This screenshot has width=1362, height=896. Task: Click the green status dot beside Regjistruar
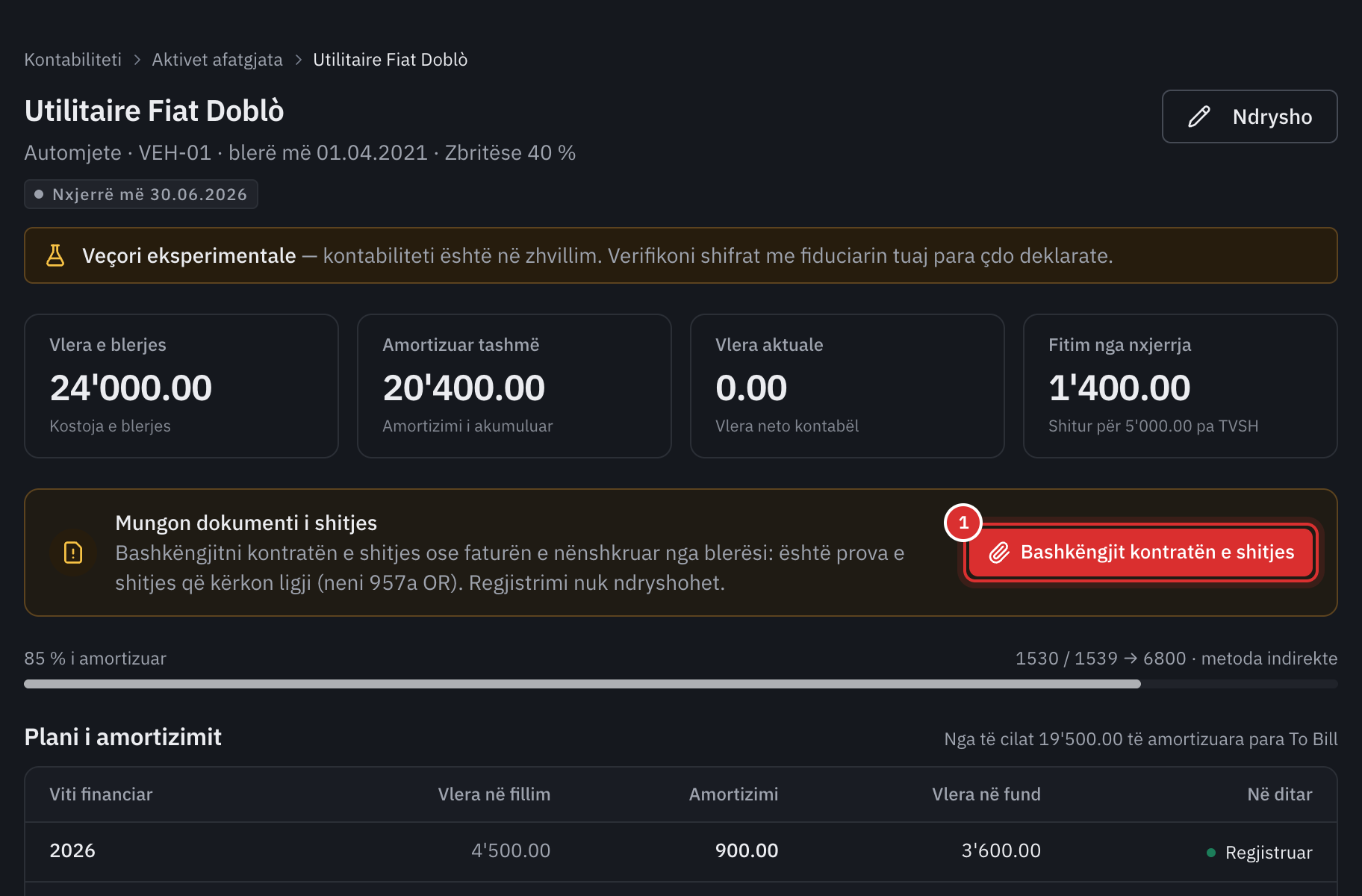coord(1211,853)
